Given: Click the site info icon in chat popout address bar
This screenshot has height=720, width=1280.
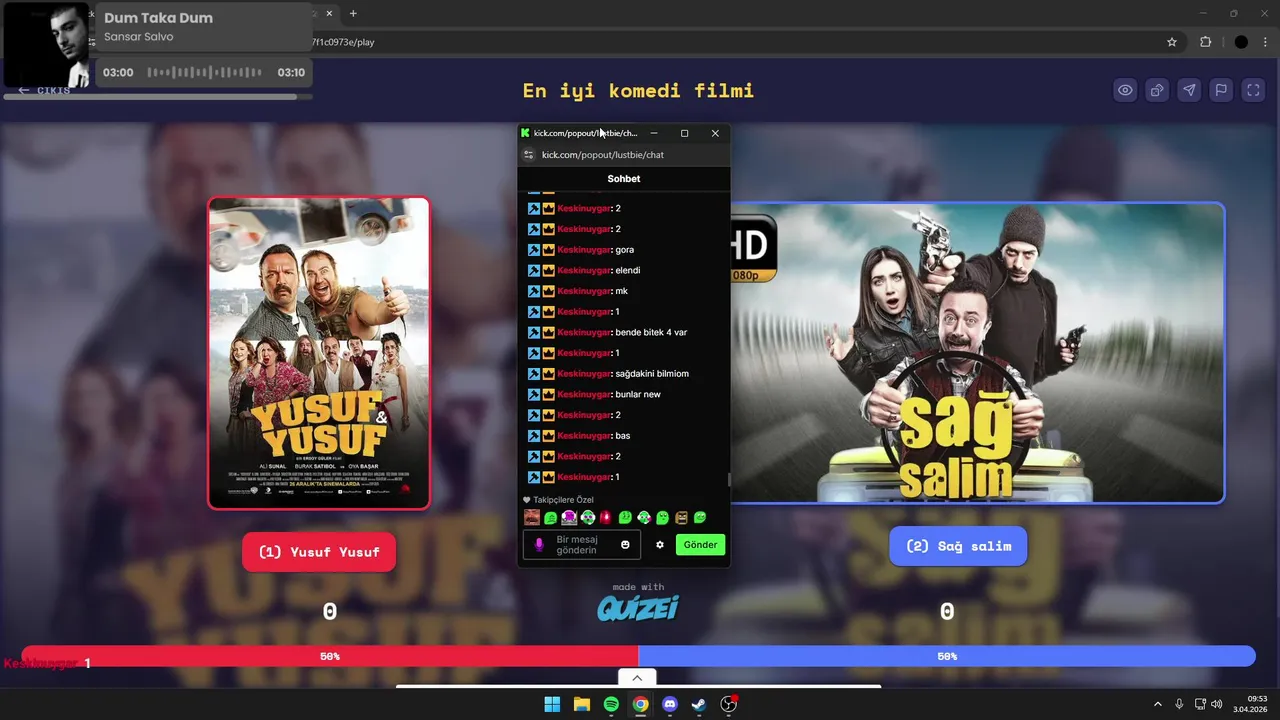Looking at the screenshot, I should tap(529, 155).
